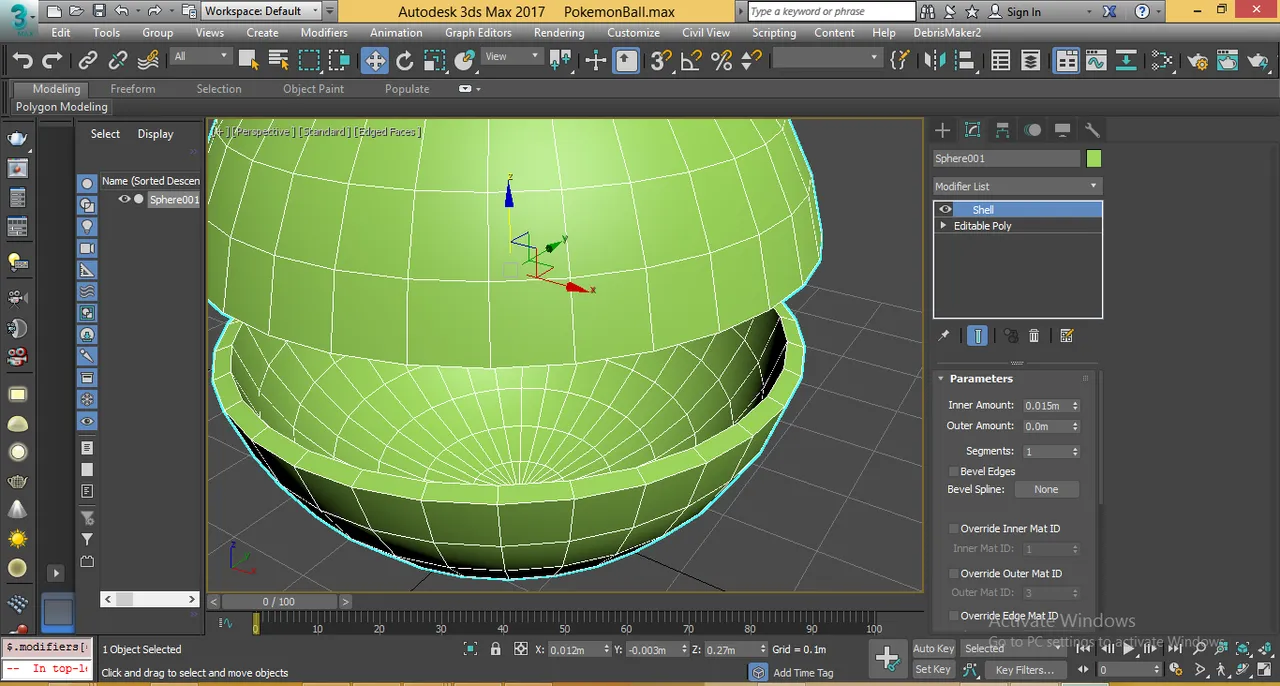Open the Curve Editor
1280x686 pixels.
point(1097,61)
